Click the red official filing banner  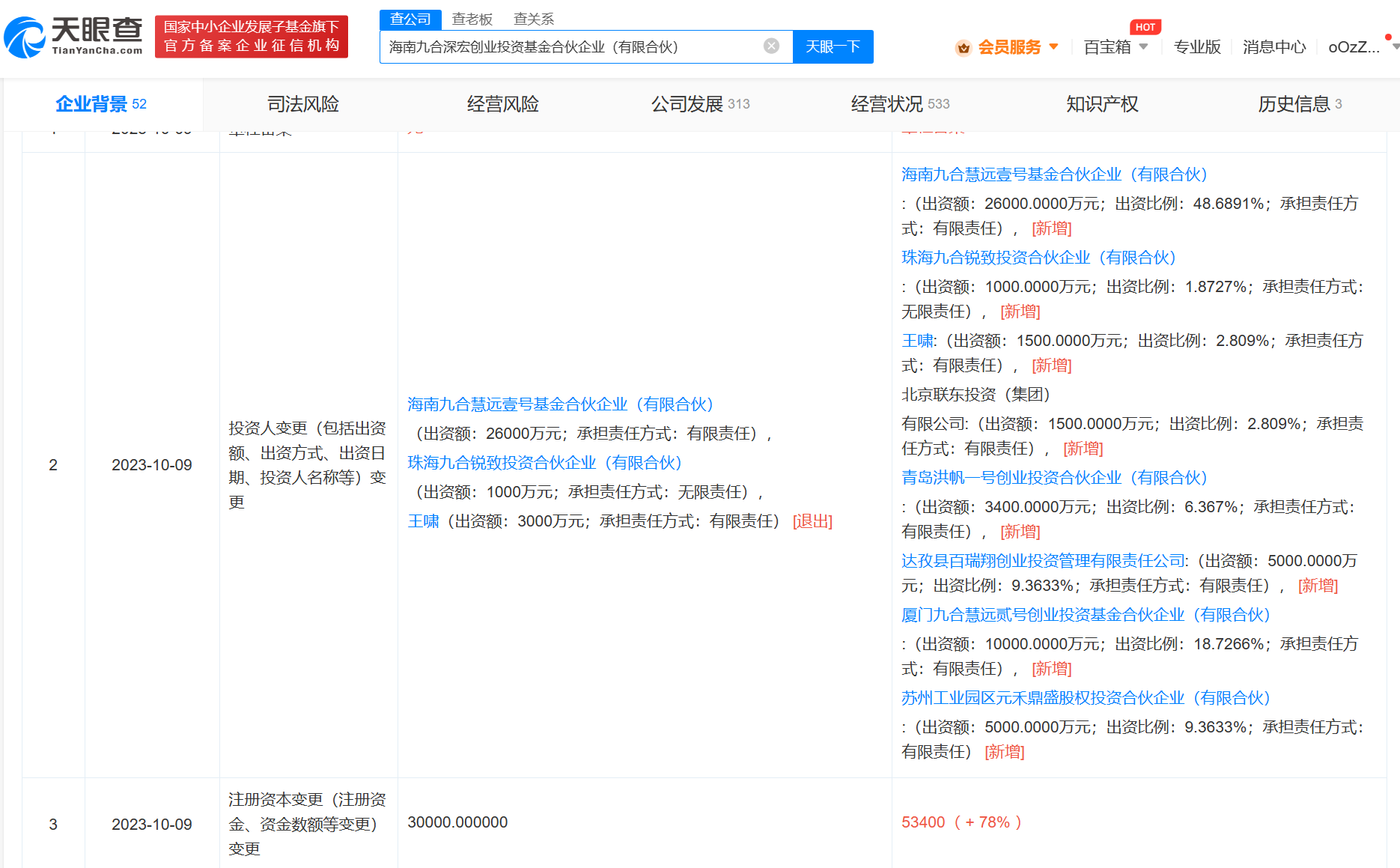click(252, 35)
